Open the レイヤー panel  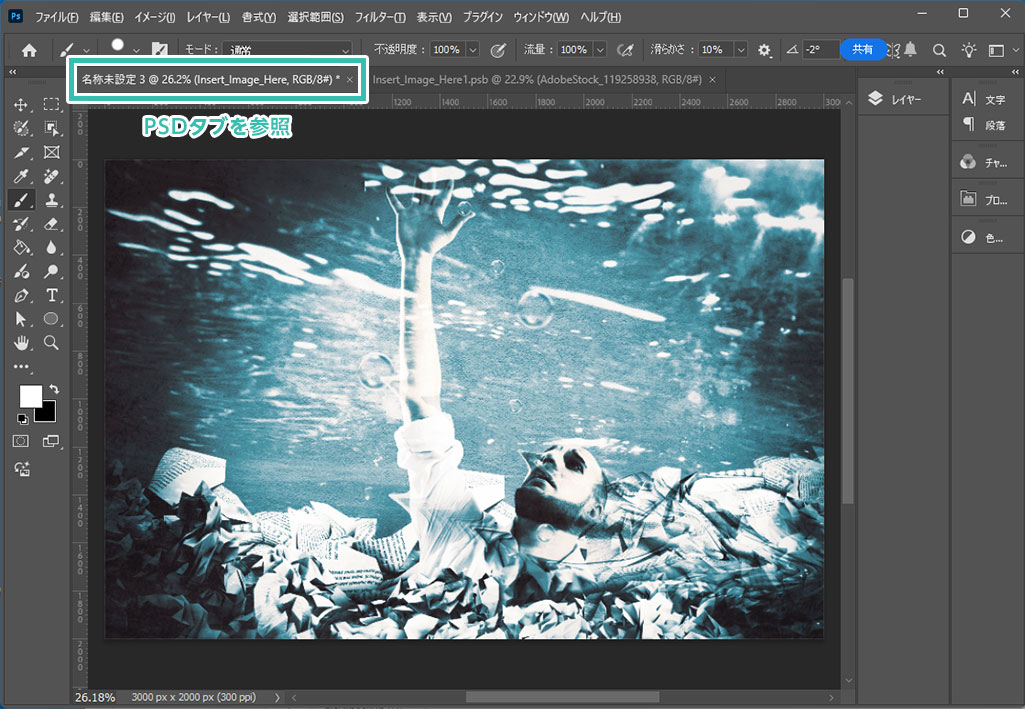pos(897,99)
